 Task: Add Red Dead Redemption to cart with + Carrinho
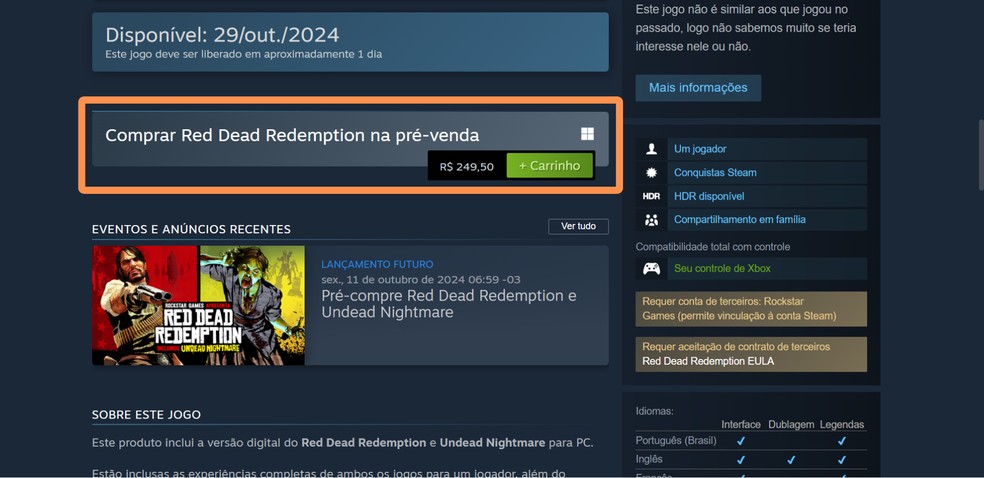click(550, 166)
